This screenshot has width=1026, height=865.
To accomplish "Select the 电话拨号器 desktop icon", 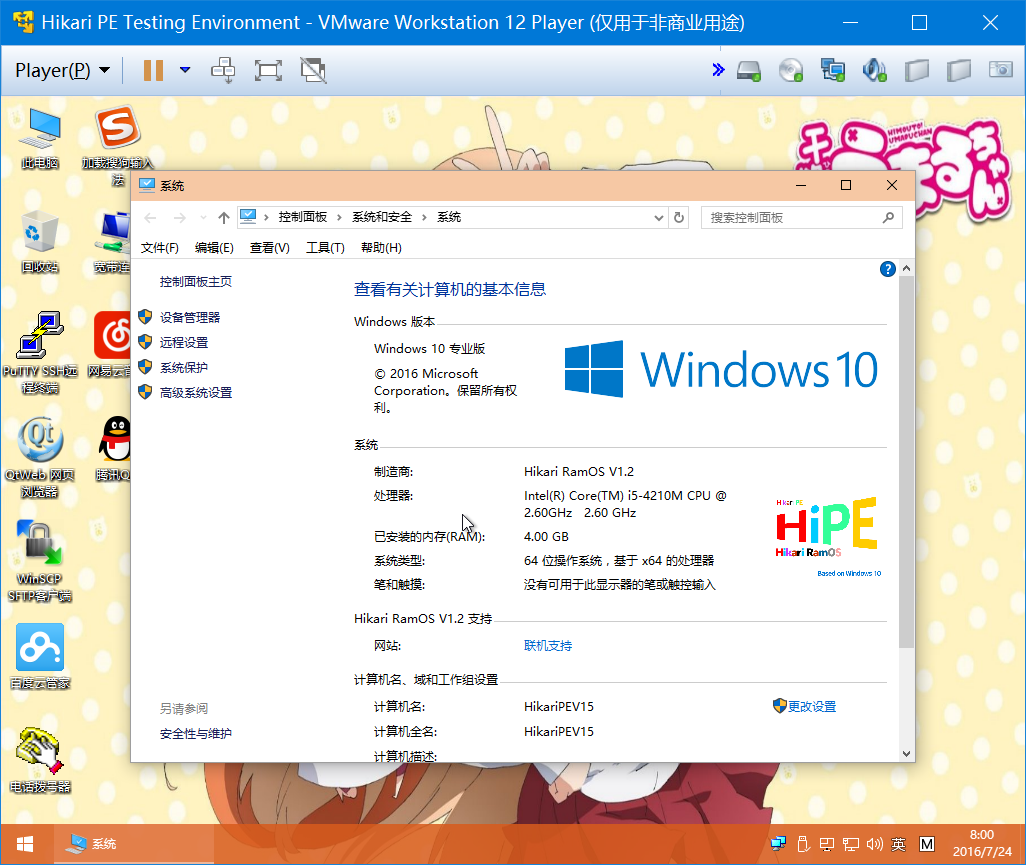I will (40, 760).
